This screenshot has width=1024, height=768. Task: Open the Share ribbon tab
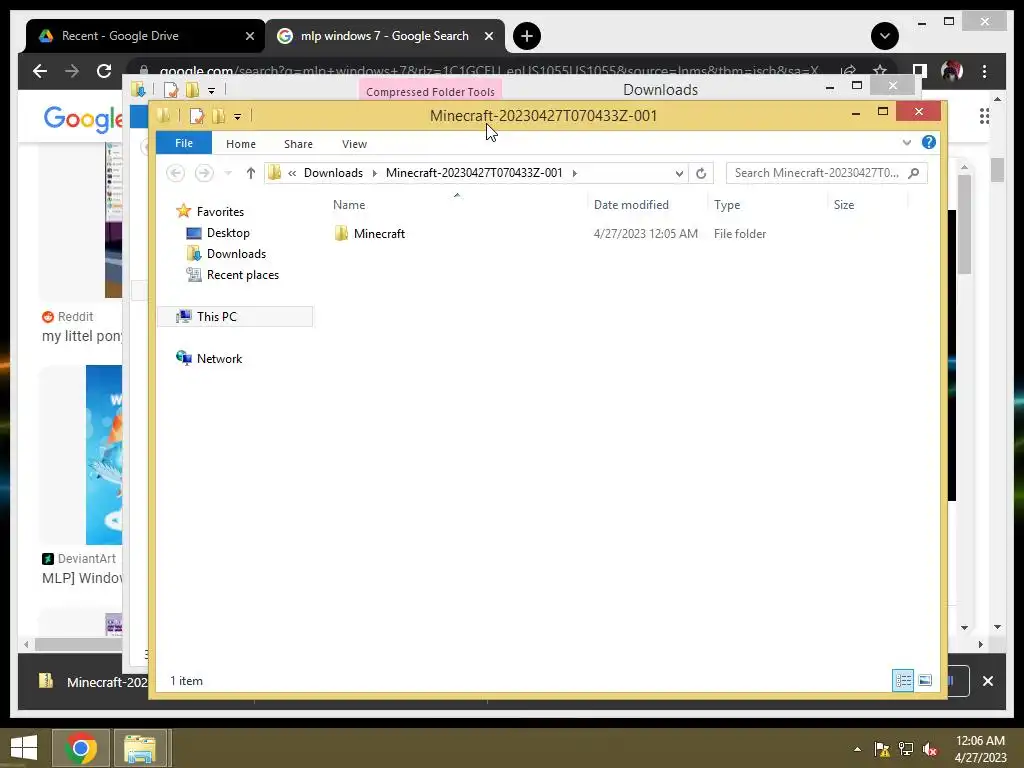point(298,144)
